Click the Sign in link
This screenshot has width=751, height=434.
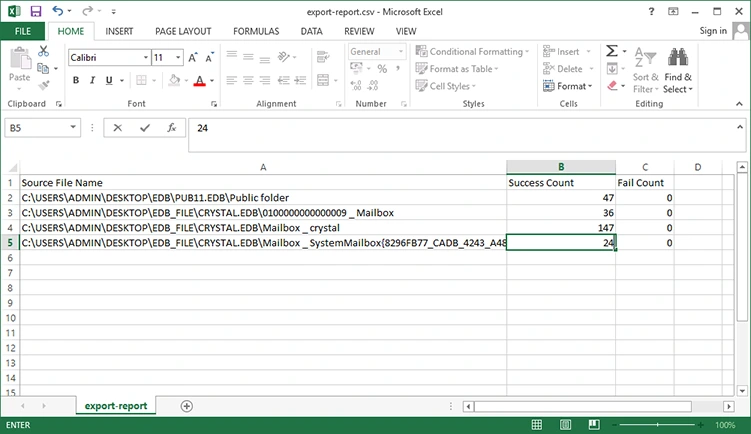point(713,31)
